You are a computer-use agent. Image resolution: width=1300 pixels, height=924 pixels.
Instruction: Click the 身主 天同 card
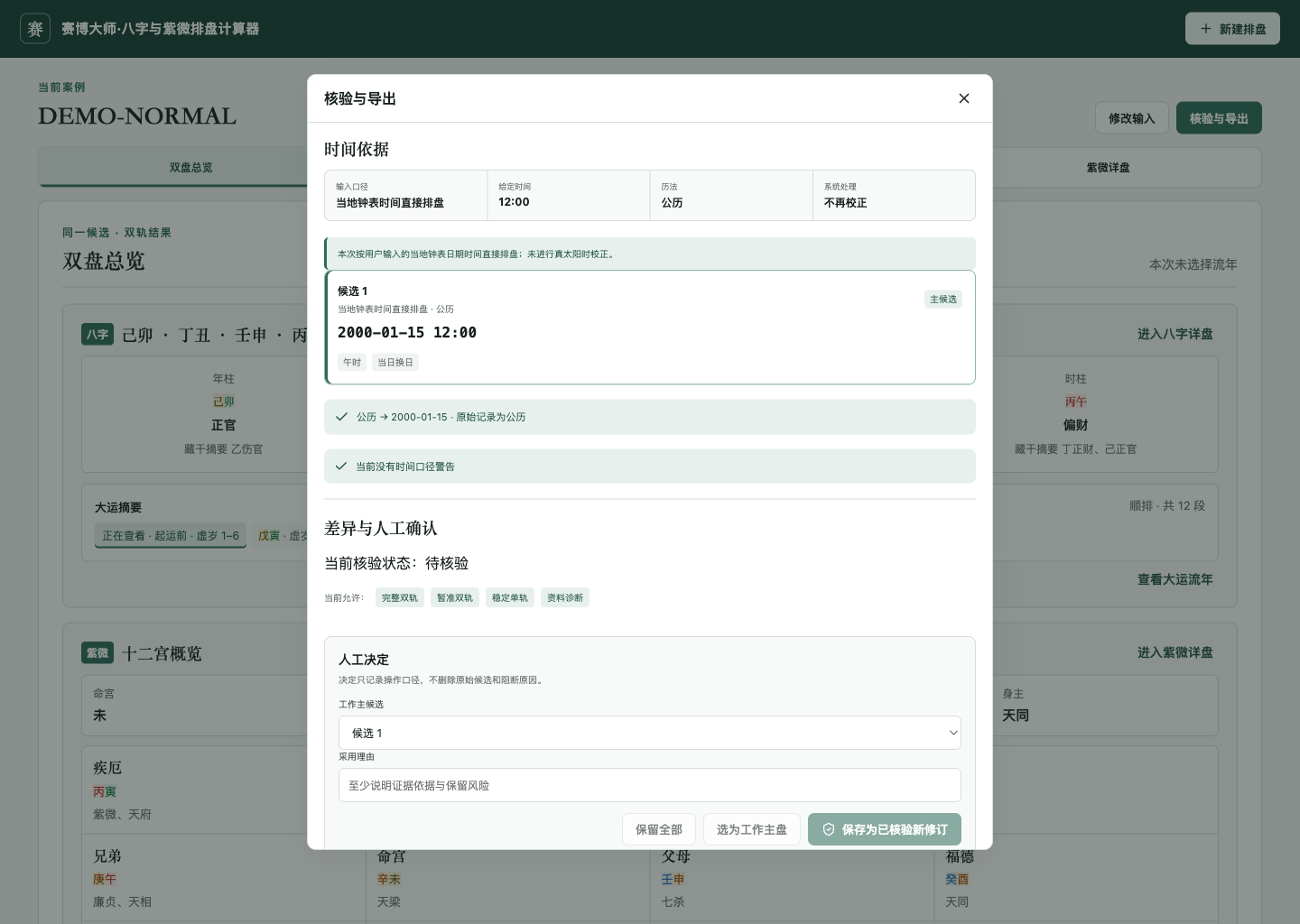(x=1105, y=706)
